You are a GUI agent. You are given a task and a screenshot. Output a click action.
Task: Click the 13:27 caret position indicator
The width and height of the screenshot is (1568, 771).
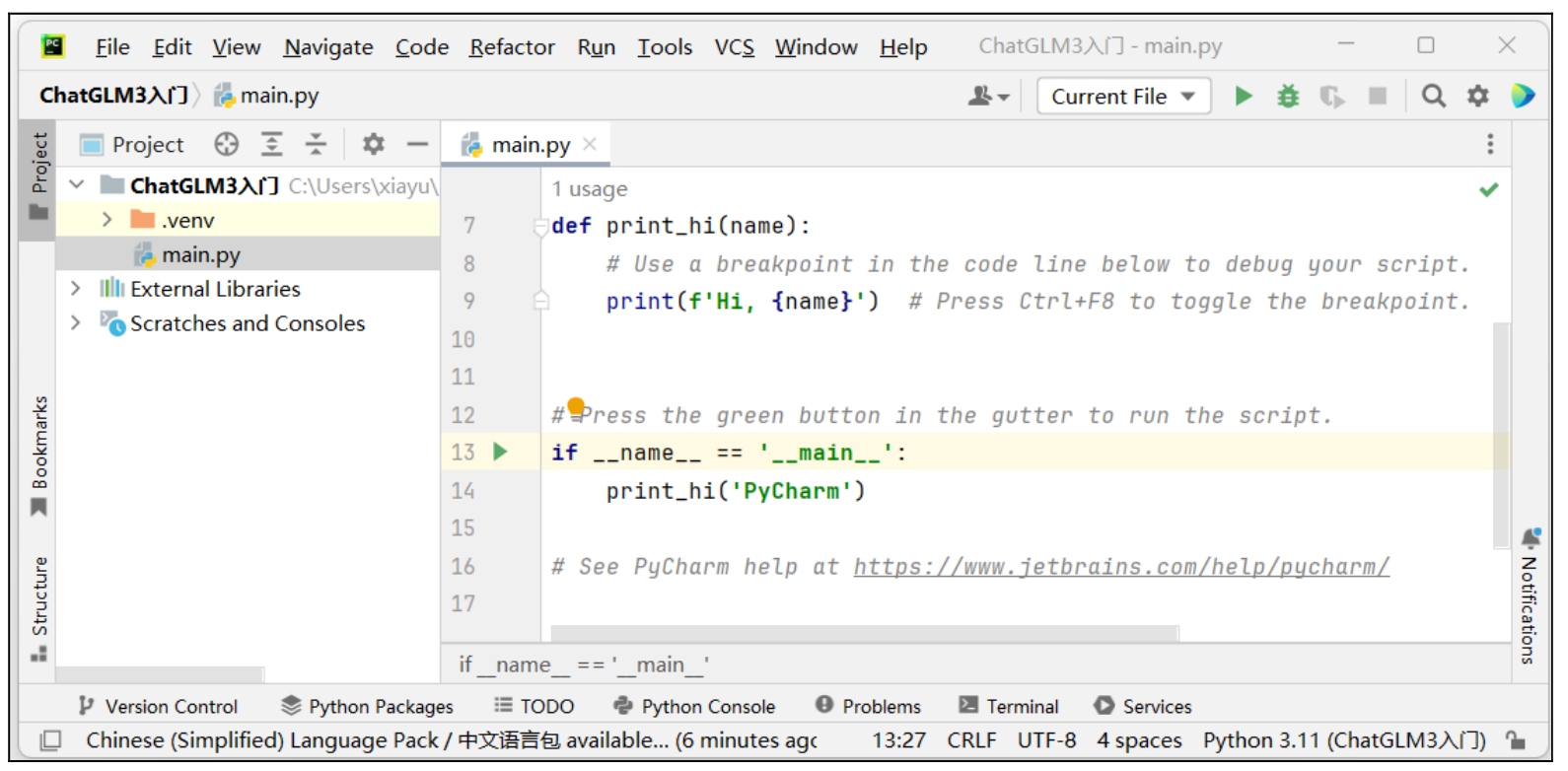tap(898, 740)
